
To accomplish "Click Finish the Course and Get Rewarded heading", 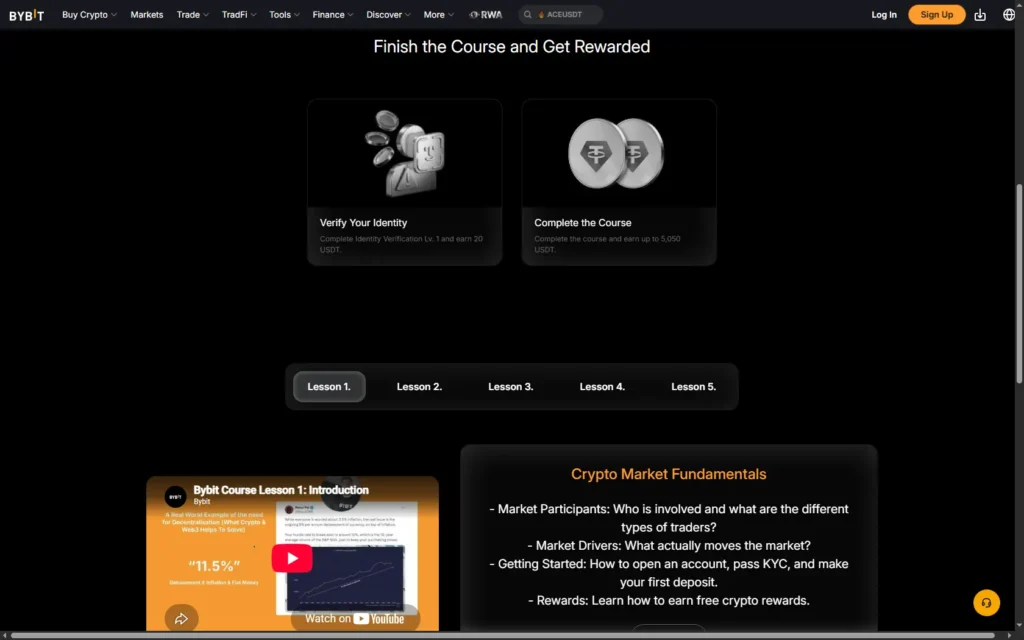I will click(x=511, y=46).
